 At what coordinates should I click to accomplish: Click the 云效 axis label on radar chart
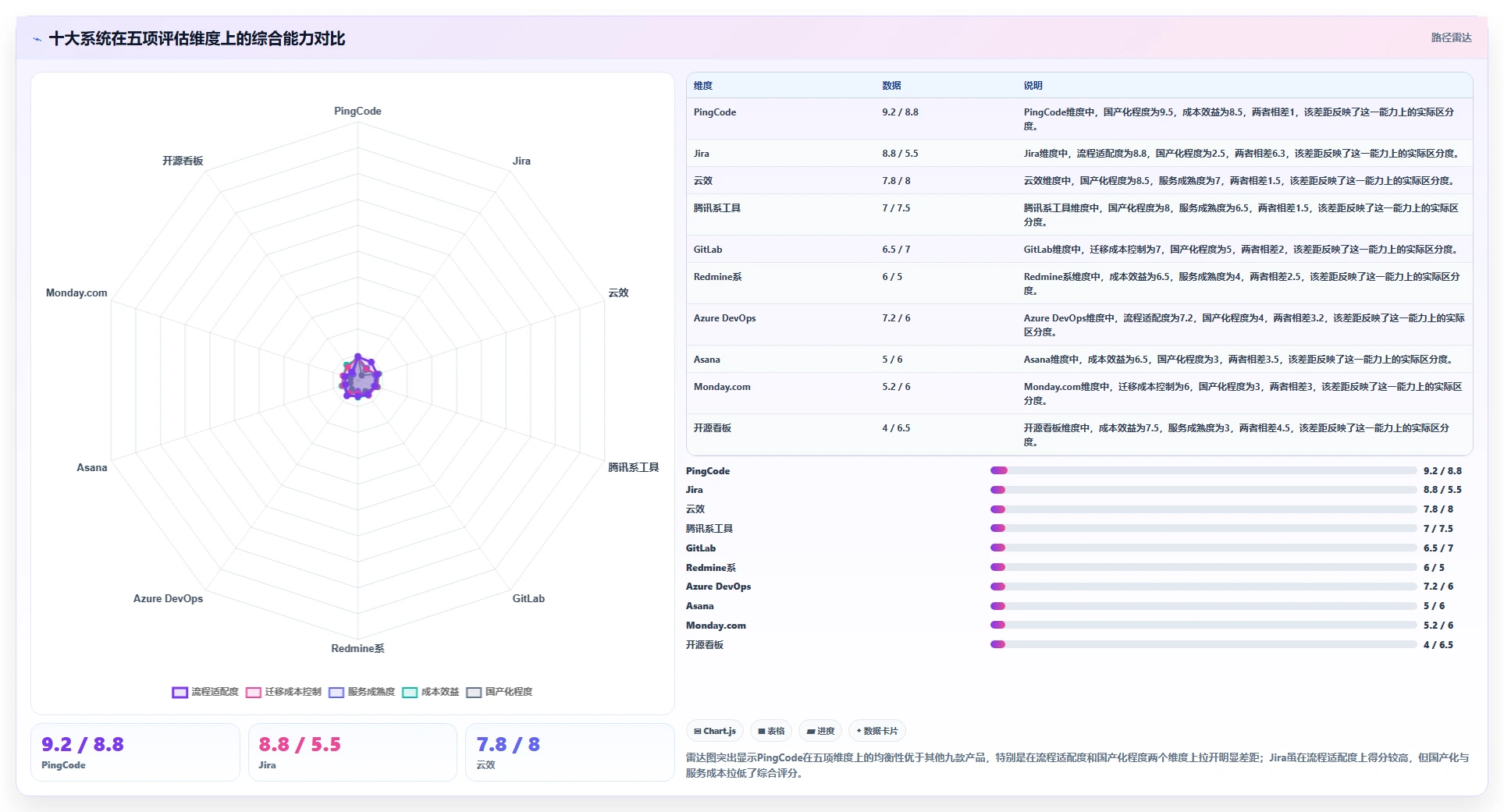[618, 293]
